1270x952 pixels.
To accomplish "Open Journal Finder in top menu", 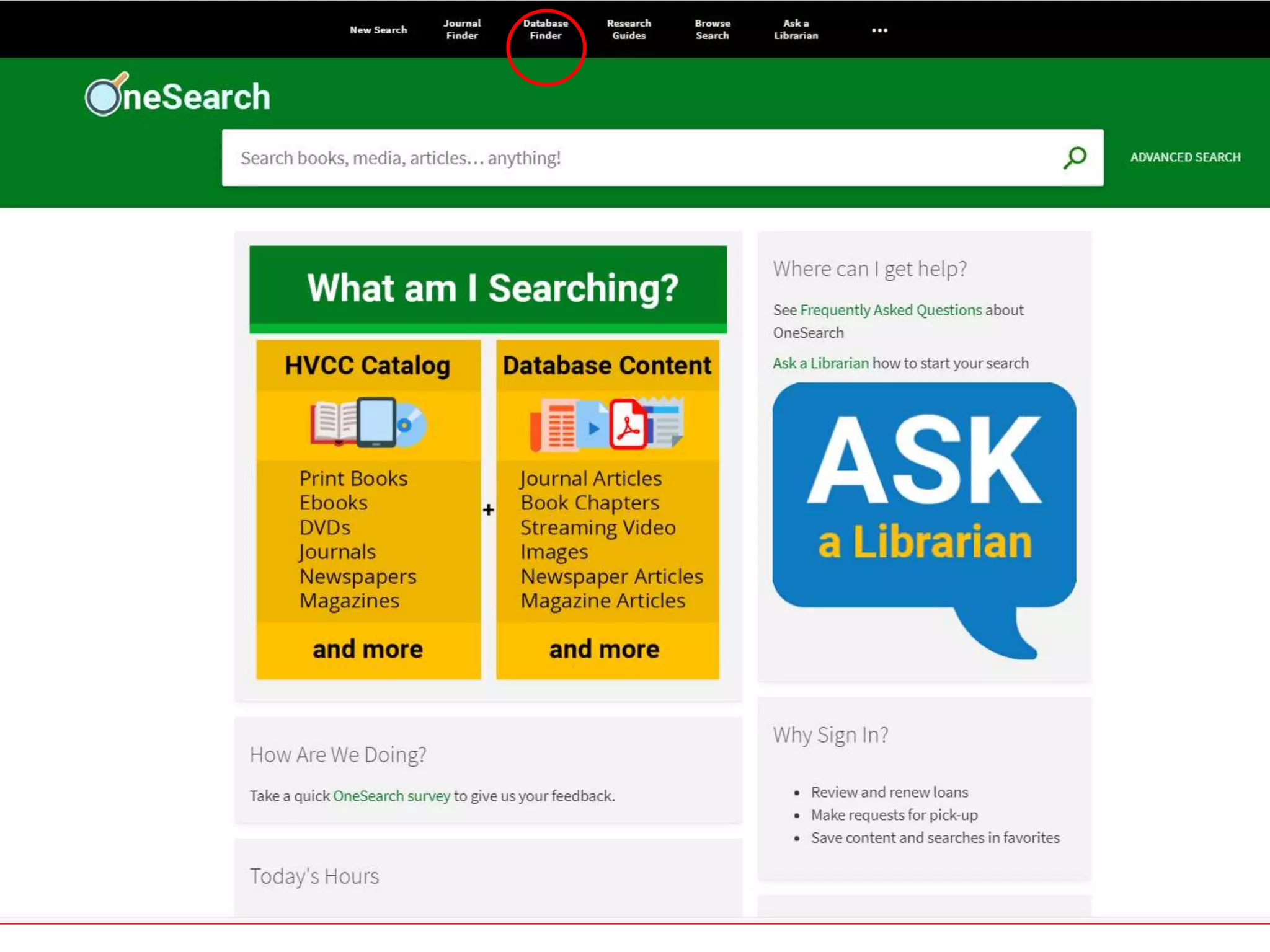I will [462, 30].
